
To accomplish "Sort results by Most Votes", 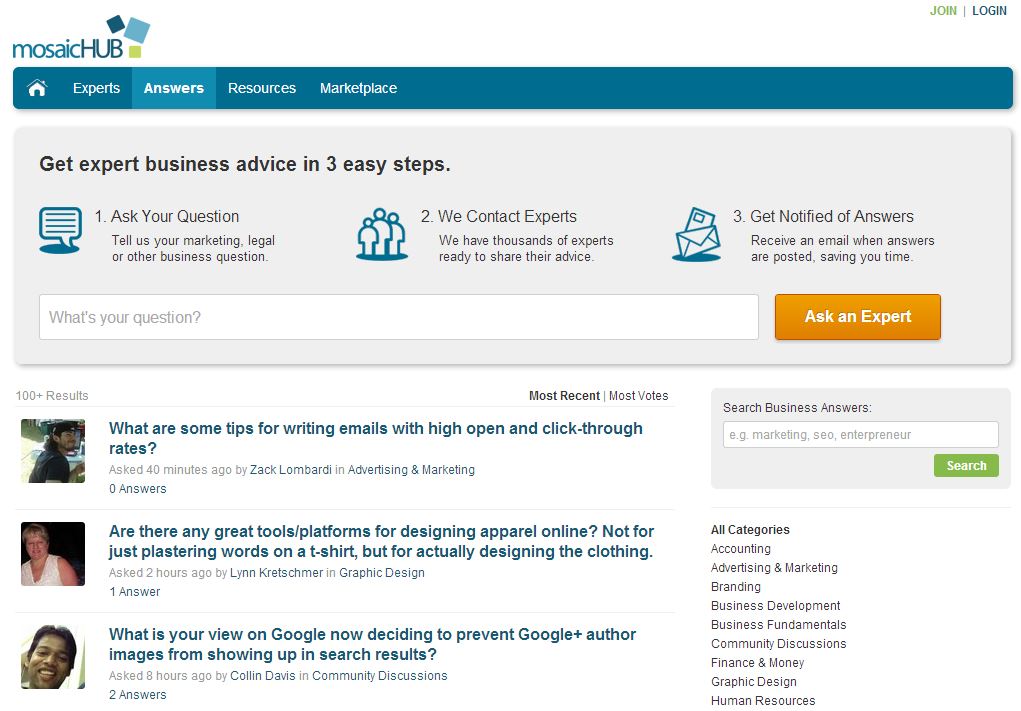I will pyautogui.click(x=638, y=396).
